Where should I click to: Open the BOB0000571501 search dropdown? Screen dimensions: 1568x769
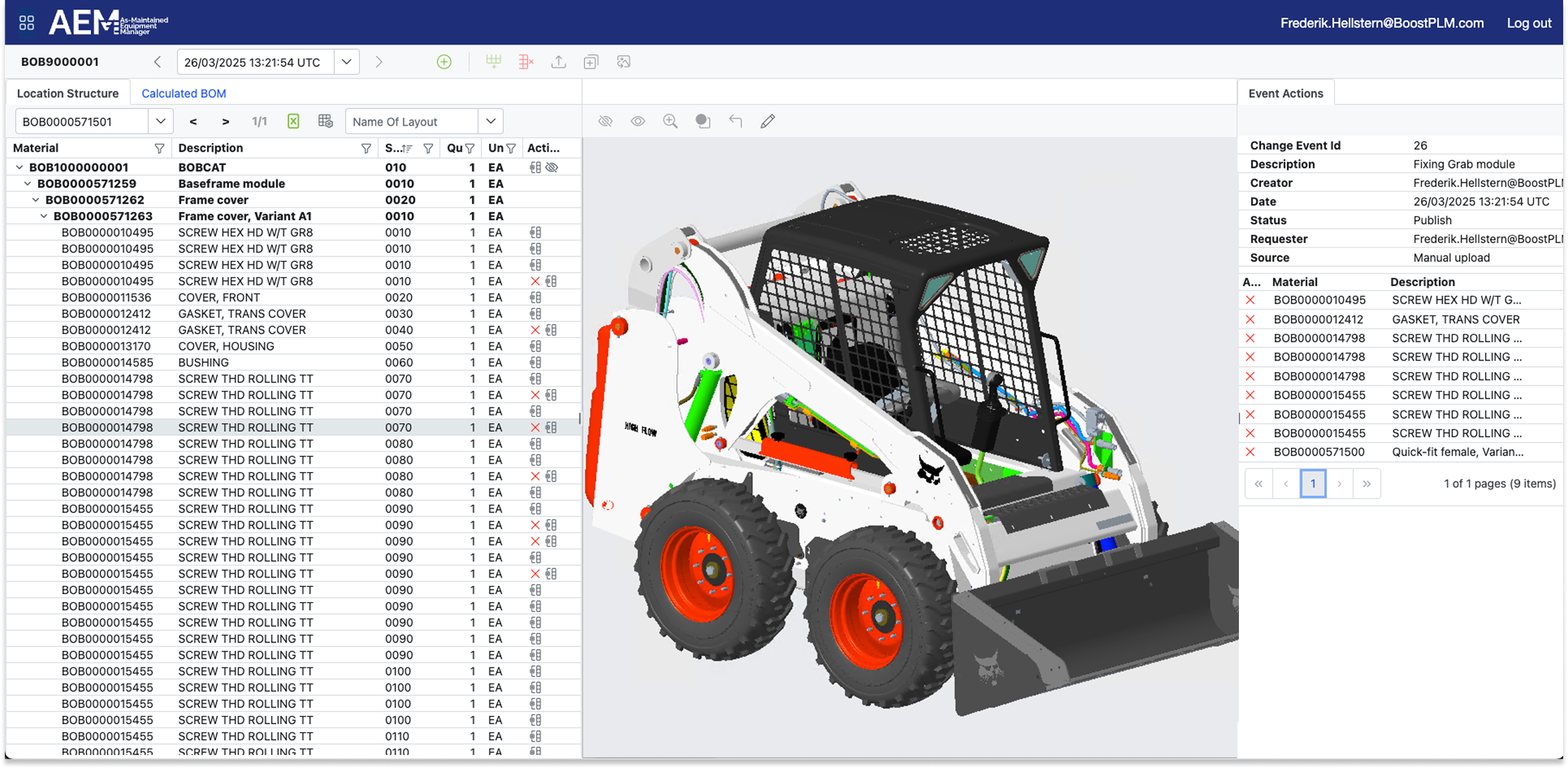pyautogui.click(x=161, y=121)
